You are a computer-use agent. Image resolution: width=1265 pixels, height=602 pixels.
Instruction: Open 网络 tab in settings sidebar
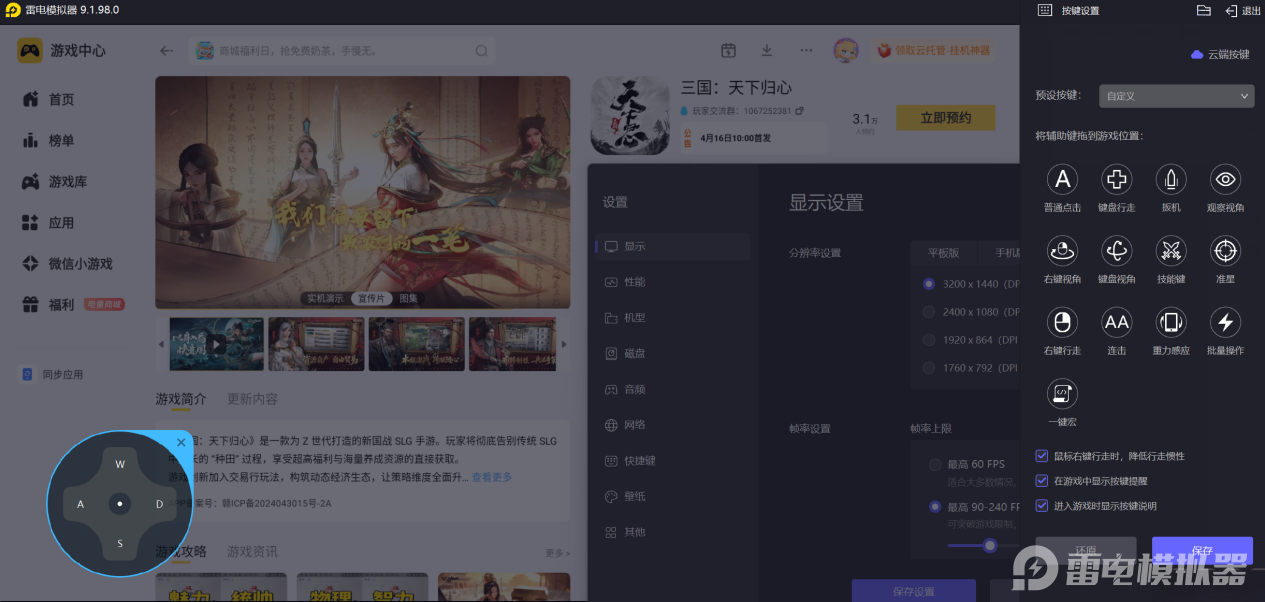pyautogui.click(x=672, y=425)
